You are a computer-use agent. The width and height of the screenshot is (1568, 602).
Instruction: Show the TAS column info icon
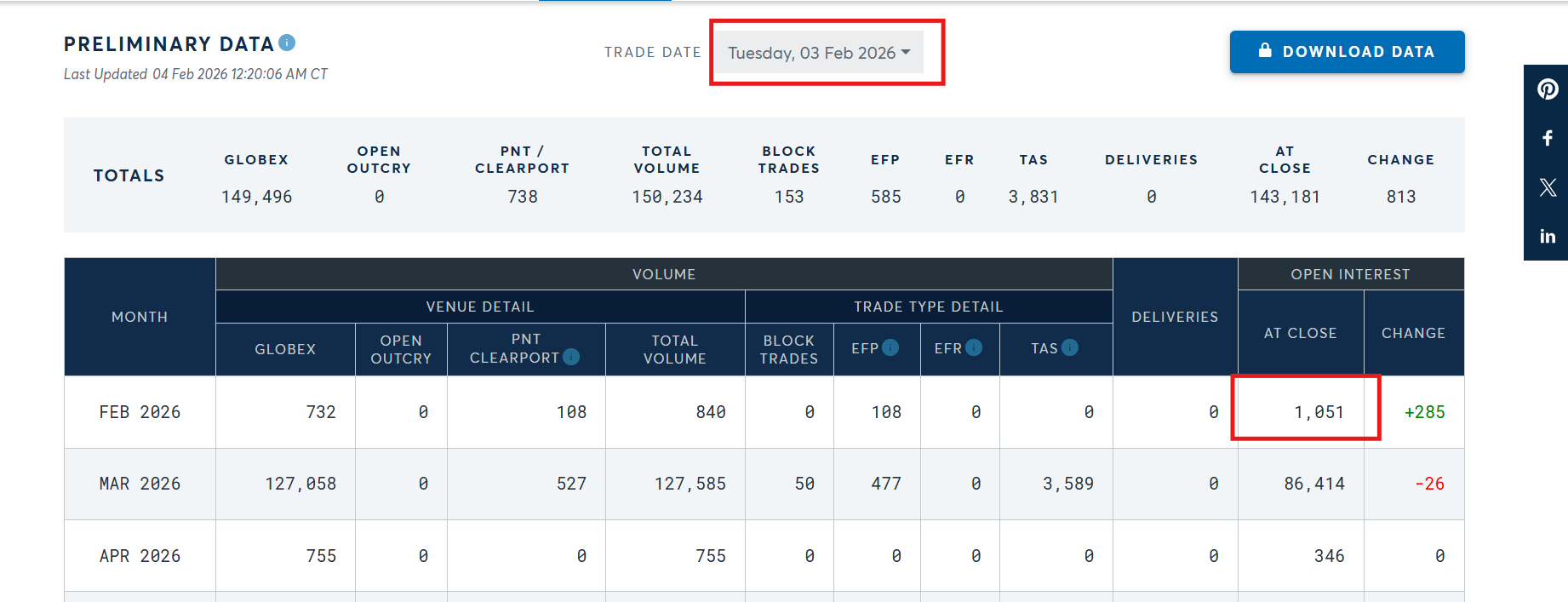(1070, 347)
